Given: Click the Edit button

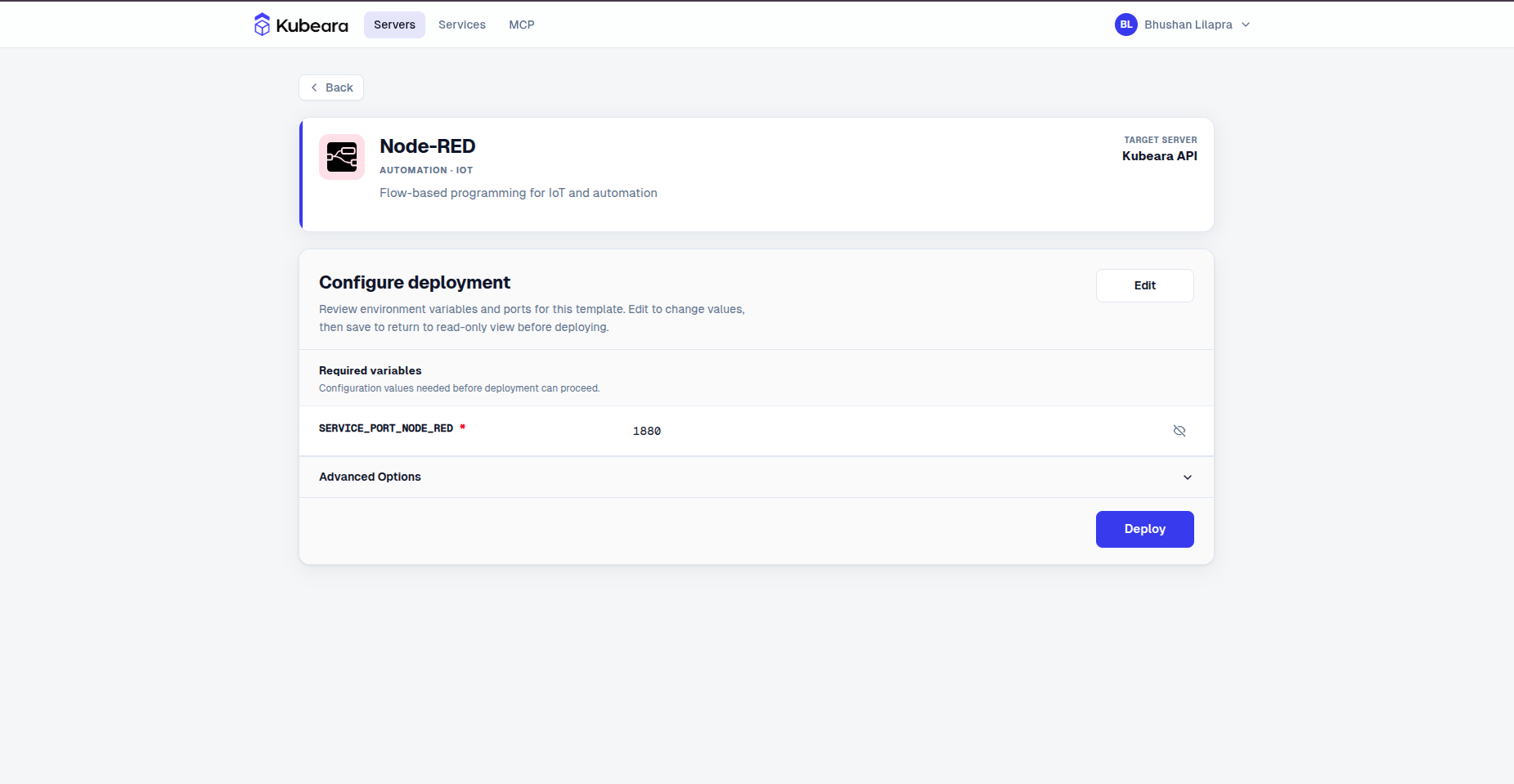Looking at the screenshot, I should (x=1144, y=285).
